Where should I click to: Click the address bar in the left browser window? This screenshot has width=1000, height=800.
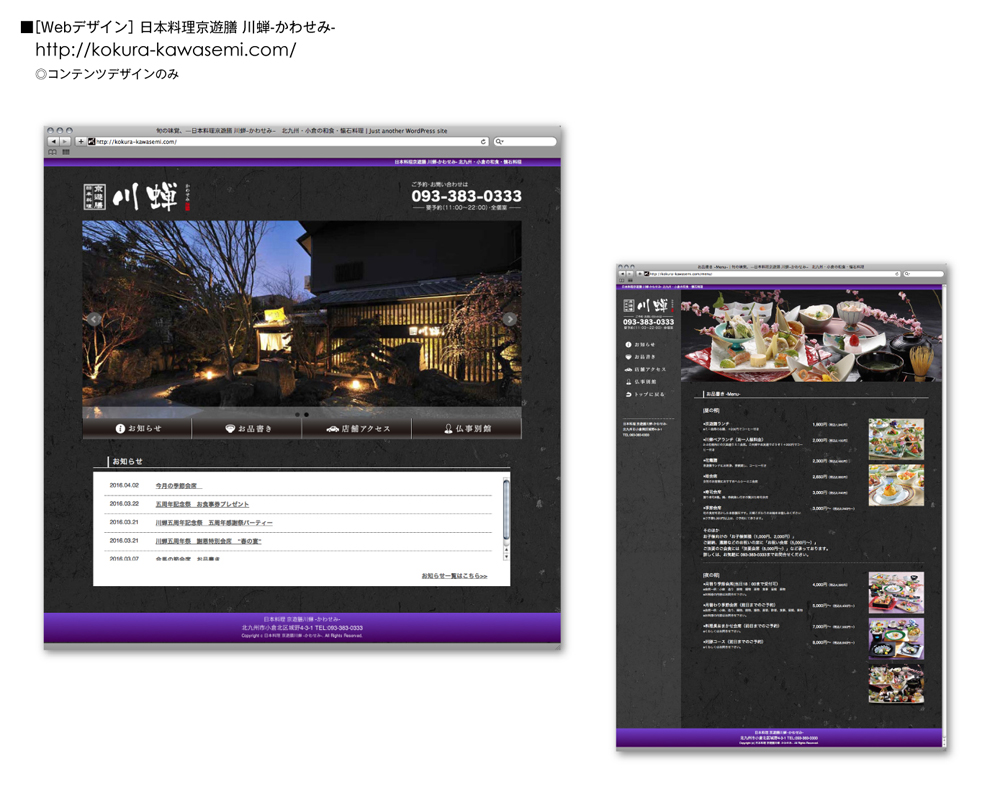(288, 142)
